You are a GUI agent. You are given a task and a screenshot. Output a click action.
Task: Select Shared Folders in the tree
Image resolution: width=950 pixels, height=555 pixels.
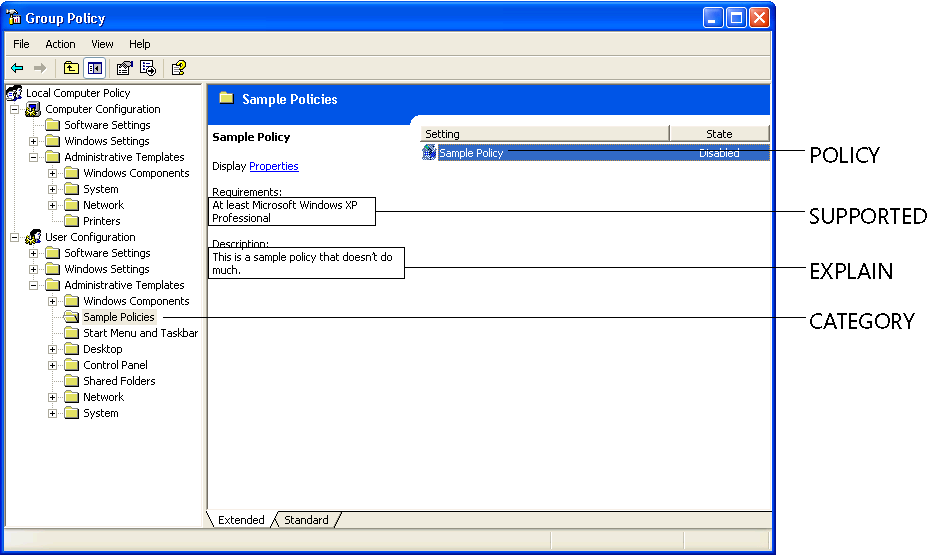(x=119, y=381)
